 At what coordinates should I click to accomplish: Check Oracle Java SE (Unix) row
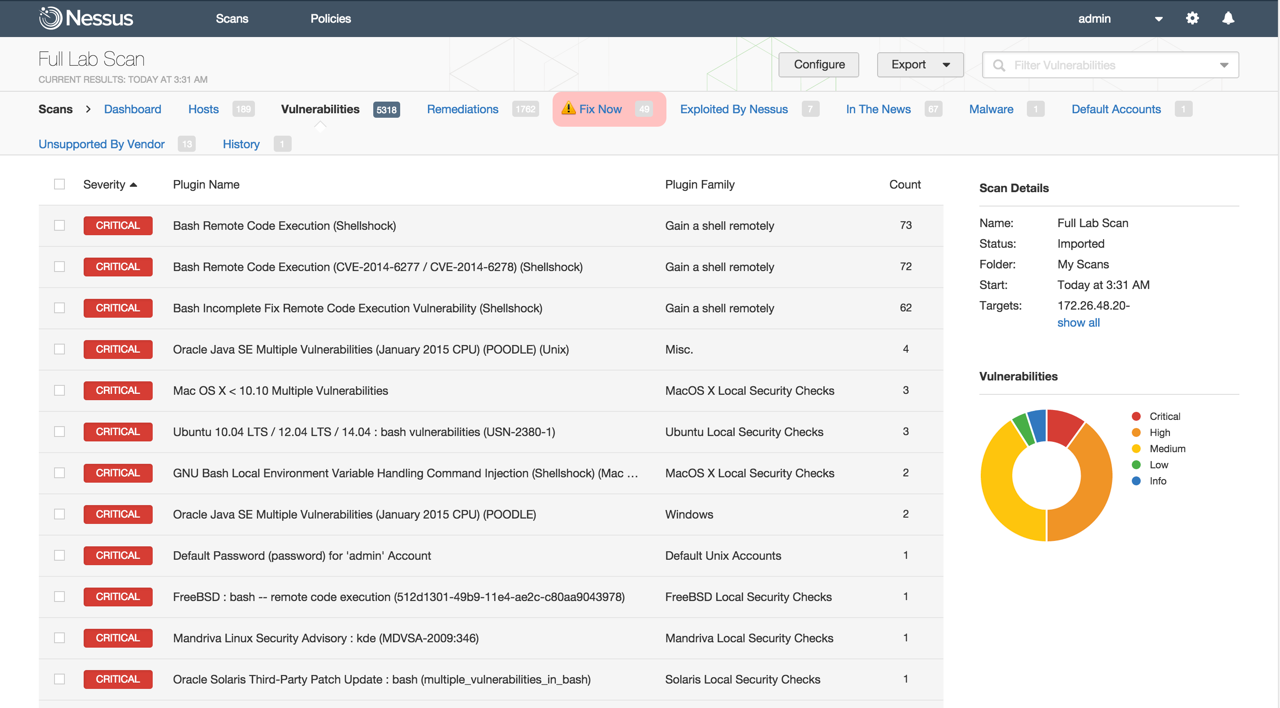59,349
